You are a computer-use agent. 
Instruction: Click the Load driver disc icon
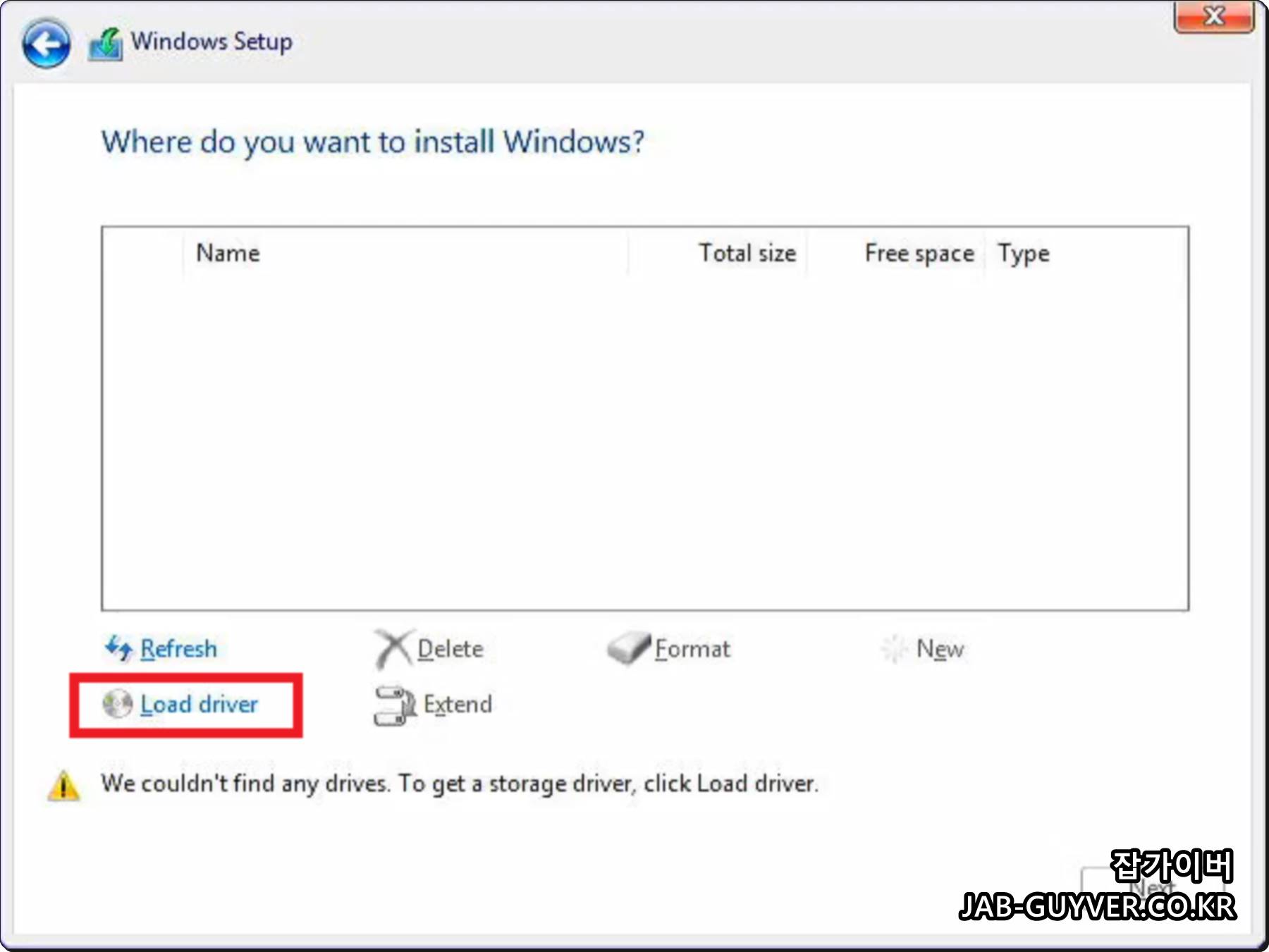(x=117, y=704)
